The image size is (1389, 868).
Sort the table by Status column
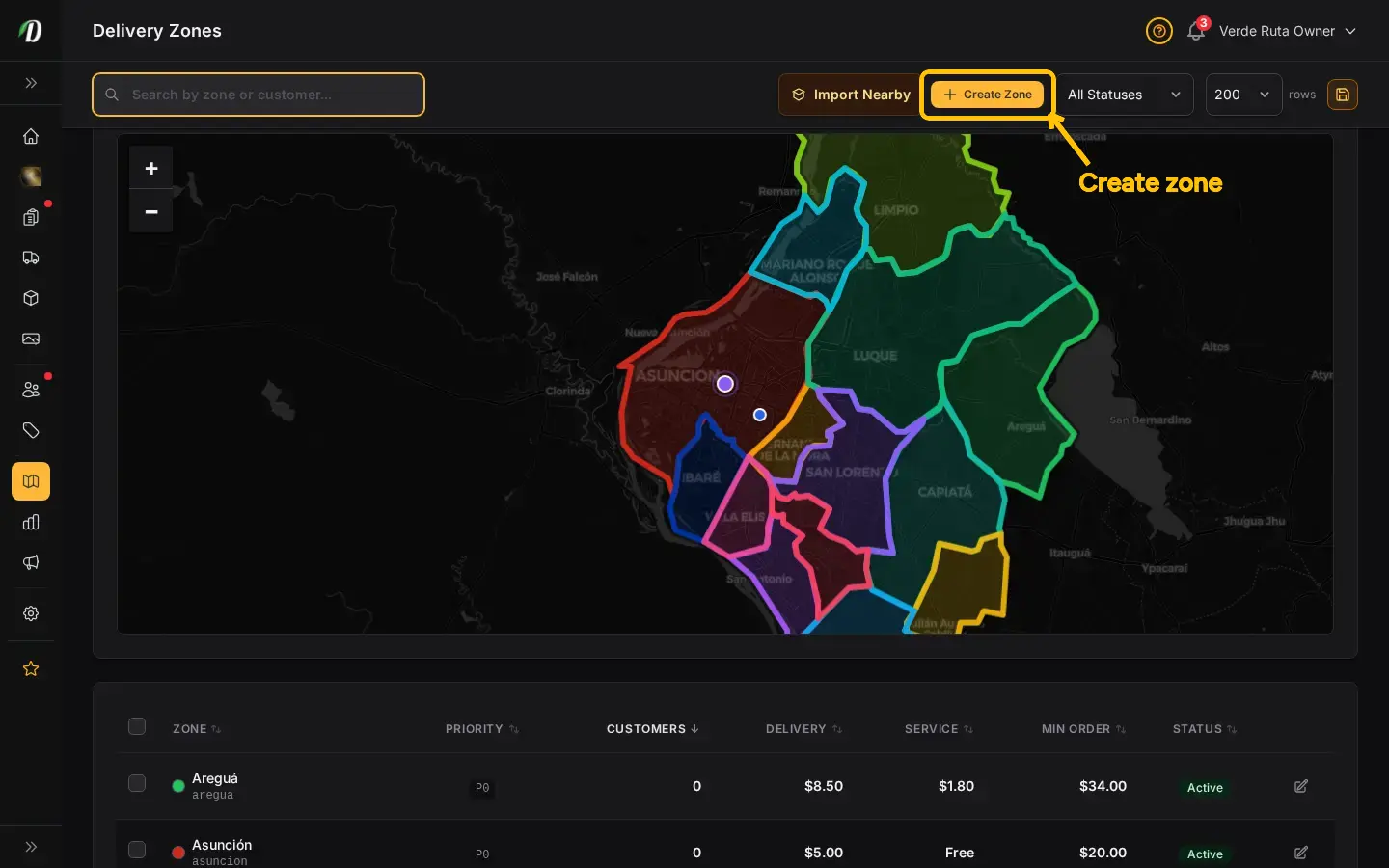click(x=1205, y=729)
